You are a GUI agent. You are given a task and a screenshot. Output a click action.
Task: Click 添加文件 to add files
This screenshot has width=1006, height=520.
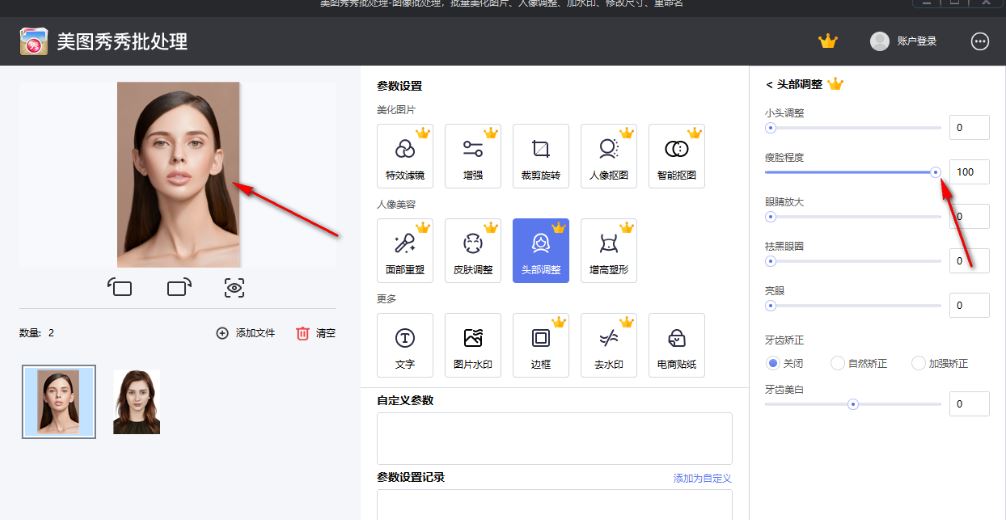point(246,333)
